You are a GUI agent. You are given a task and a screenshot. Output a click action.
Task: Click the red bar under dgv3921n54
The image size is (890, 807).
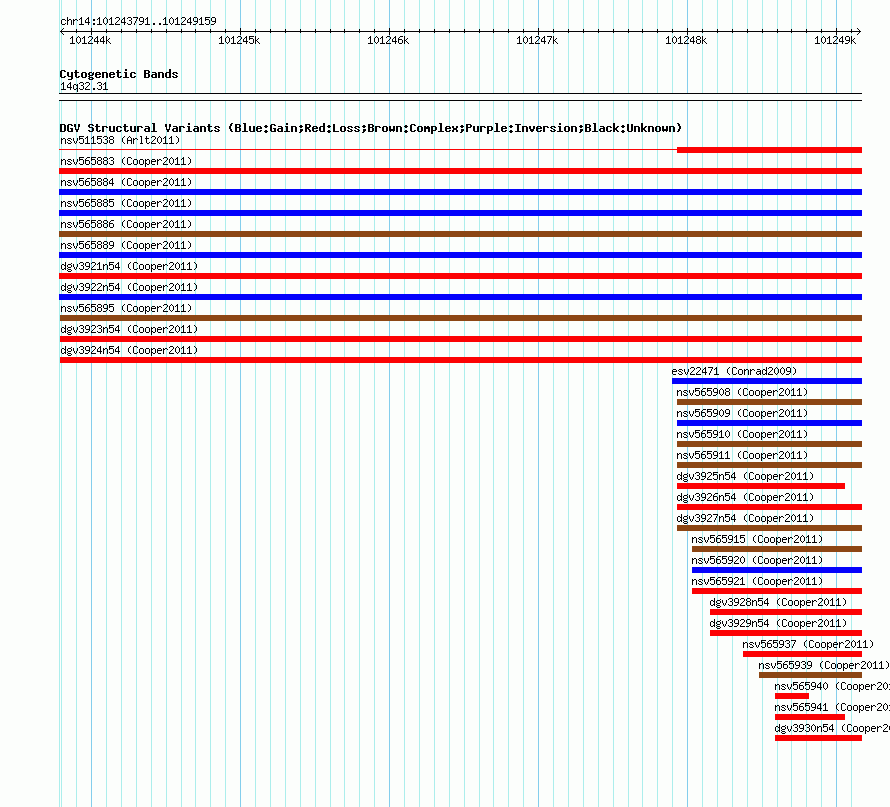point(460,276)
